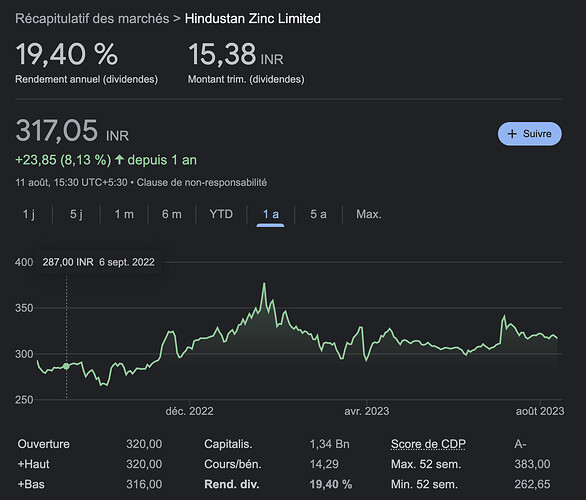
Task: Click the Montant trim. (dividendes) label
Action: coord(246,79)
